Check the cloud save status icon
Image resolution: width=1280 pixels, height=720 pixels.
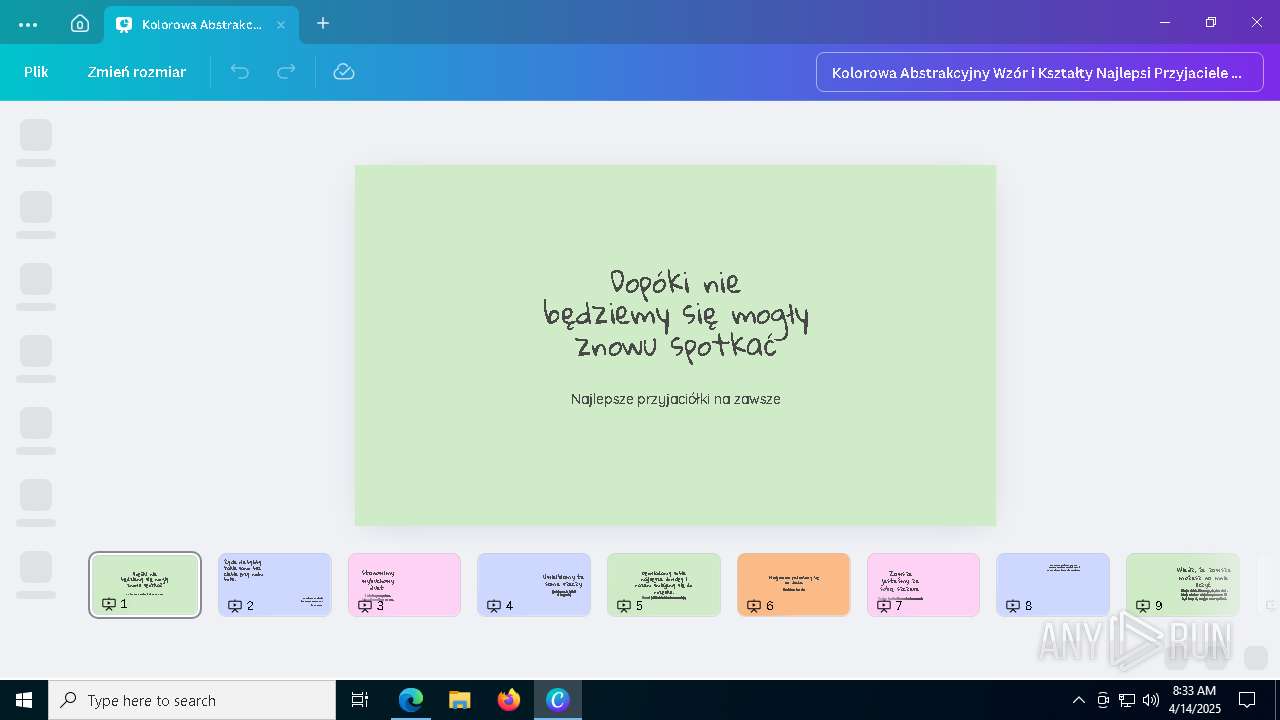[x=344, y=71]
